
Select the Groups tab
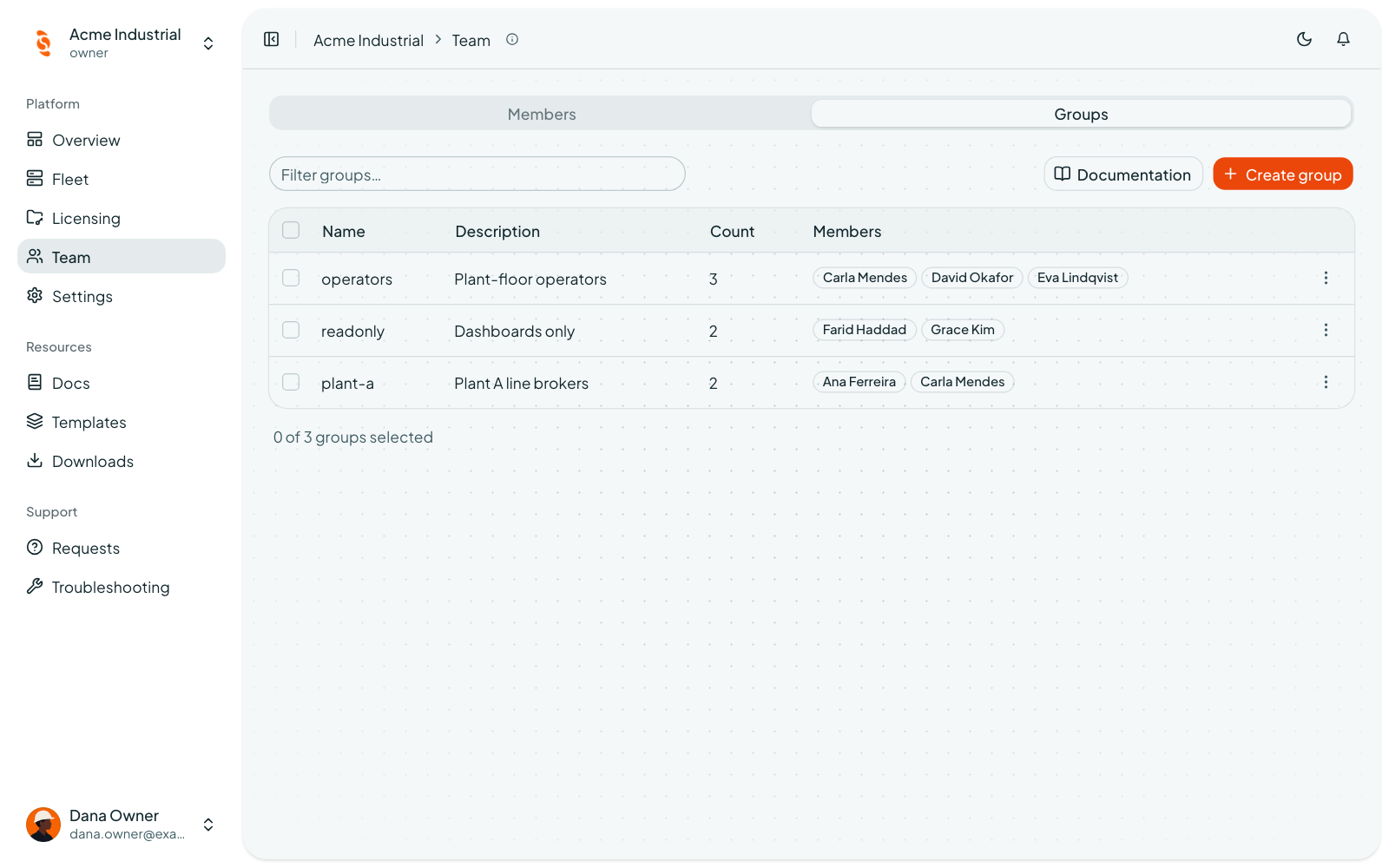(x=1081, y=114)
